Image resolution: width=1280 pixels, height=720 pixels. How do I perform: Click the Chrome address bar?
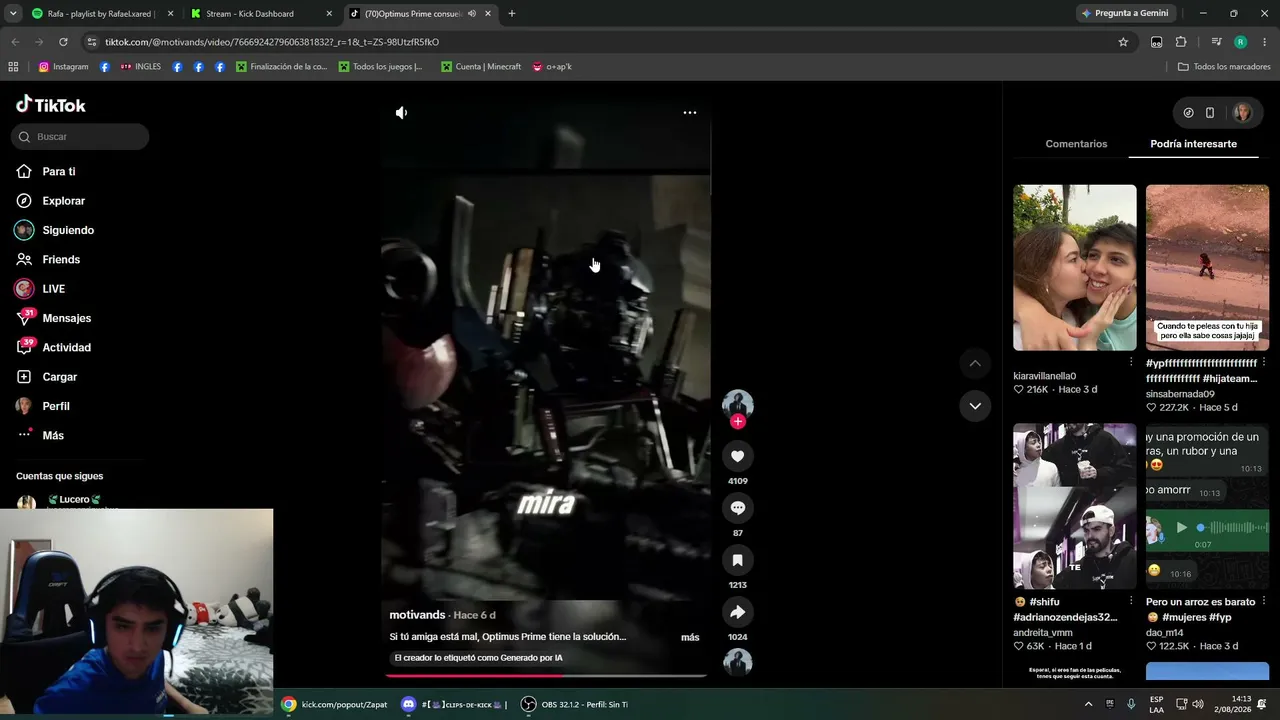[x=600, y=42]
